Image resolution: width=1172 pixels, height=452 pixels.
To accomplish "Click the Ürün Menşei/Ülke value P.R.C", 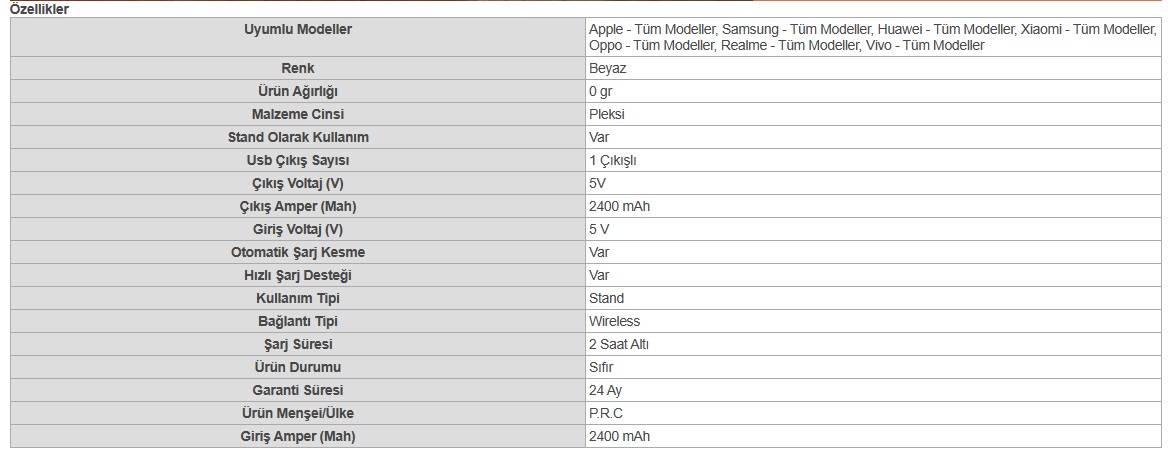I will point(606,413).
